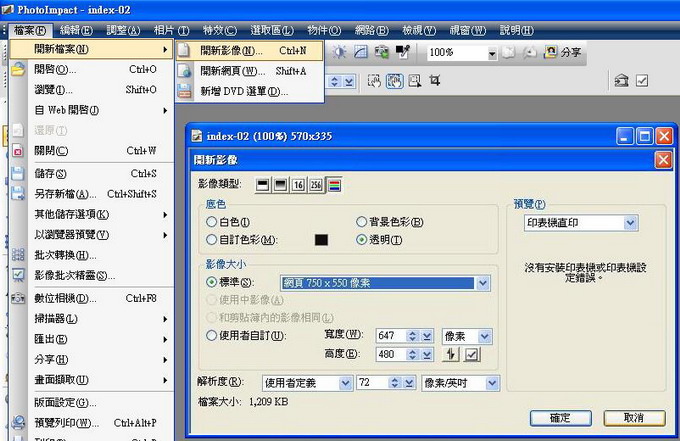Viewport: 680px width, 441px height.
Task: Click the 關閉 close file icon in menu
Action: [17, 151]
